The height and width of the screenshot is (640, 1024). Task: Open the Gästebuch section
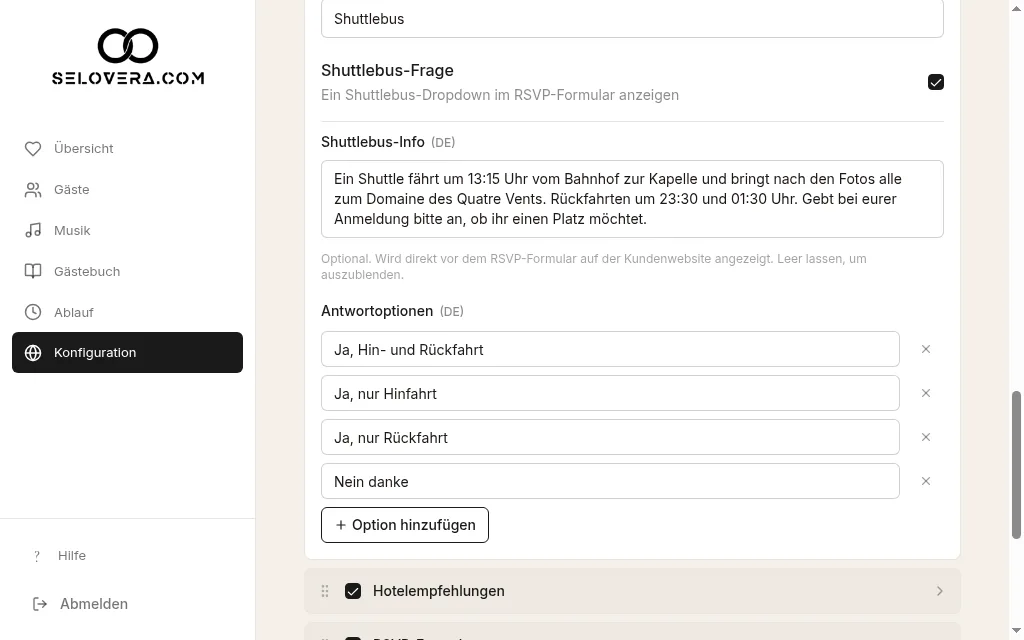click(127, 271)
